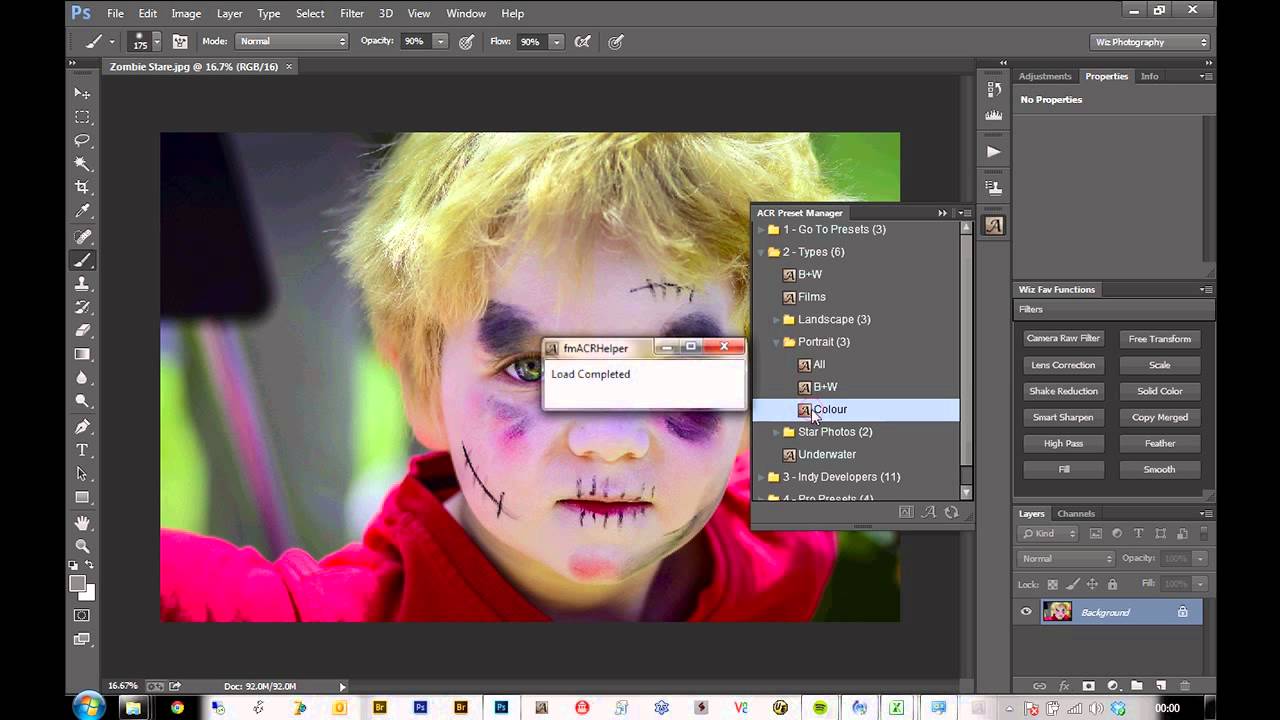
Task: Toggle Quick Mask mode
Action: [82, 615]
